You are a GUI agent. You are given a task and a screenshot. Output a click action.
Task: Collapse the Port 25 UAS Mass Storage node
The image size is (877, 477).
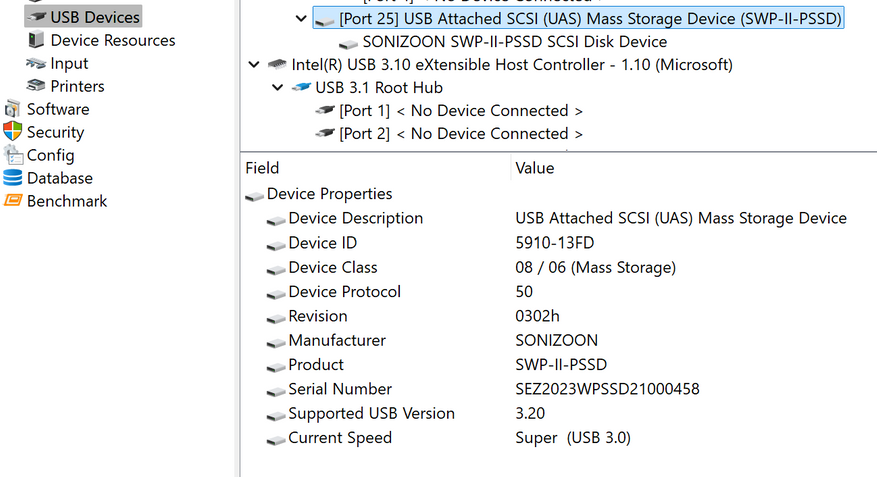302,18
